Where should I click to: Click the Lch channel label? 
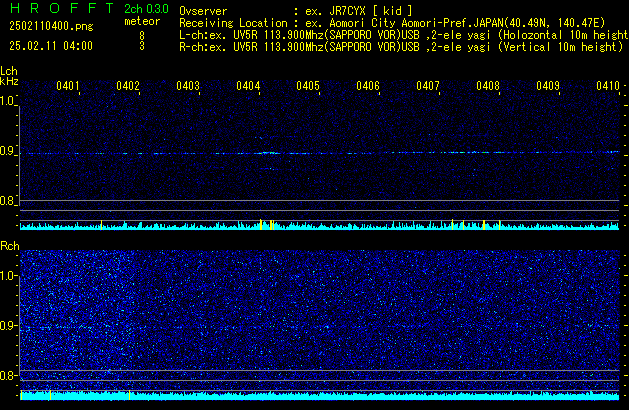tap(9, 71)
